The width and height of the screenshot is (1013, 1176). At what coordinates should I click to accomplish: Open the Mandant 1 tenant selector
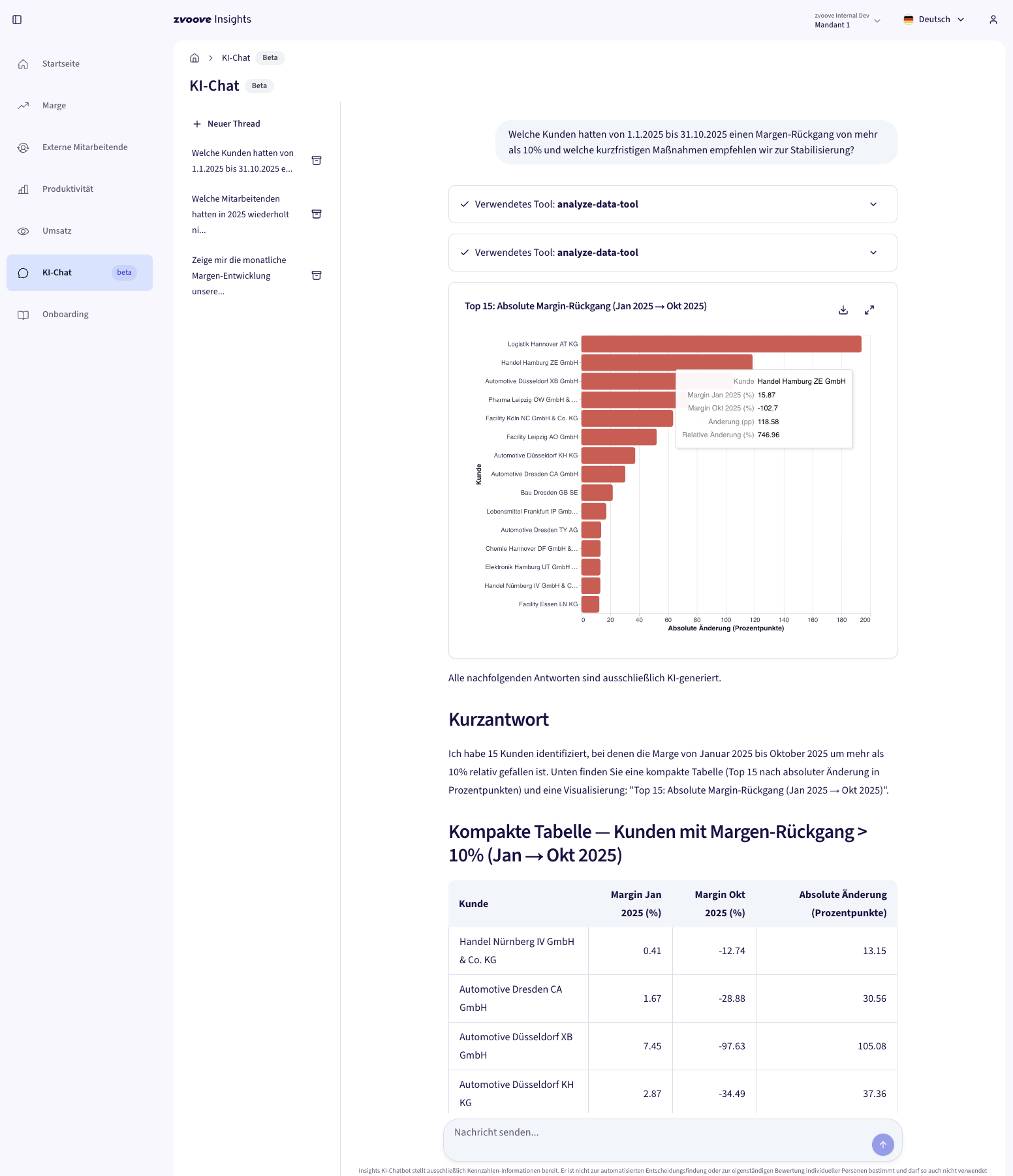[x=847, y=20]
